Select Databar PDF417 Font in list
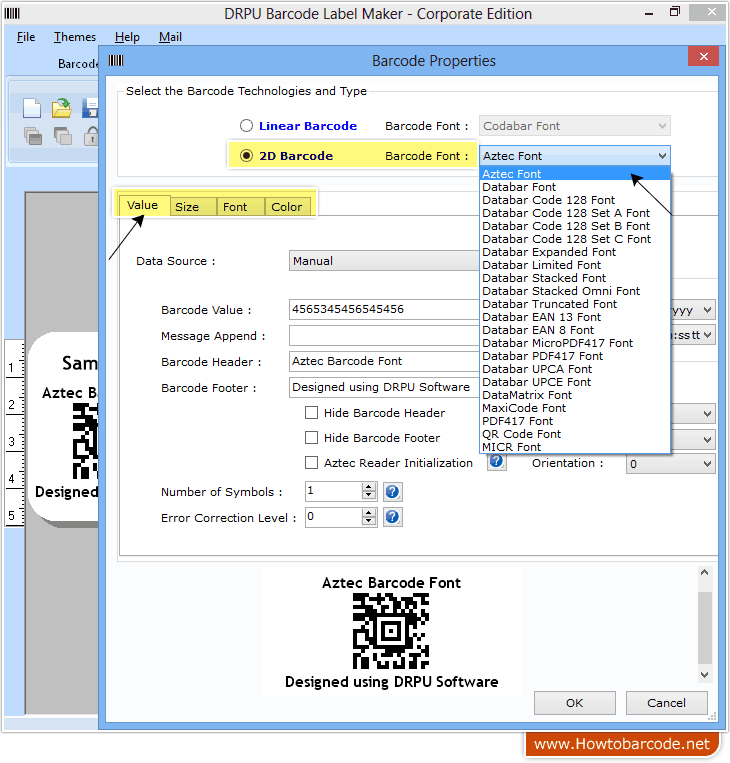Viewport: 730px width, 763px height. [x=575, y=356]
